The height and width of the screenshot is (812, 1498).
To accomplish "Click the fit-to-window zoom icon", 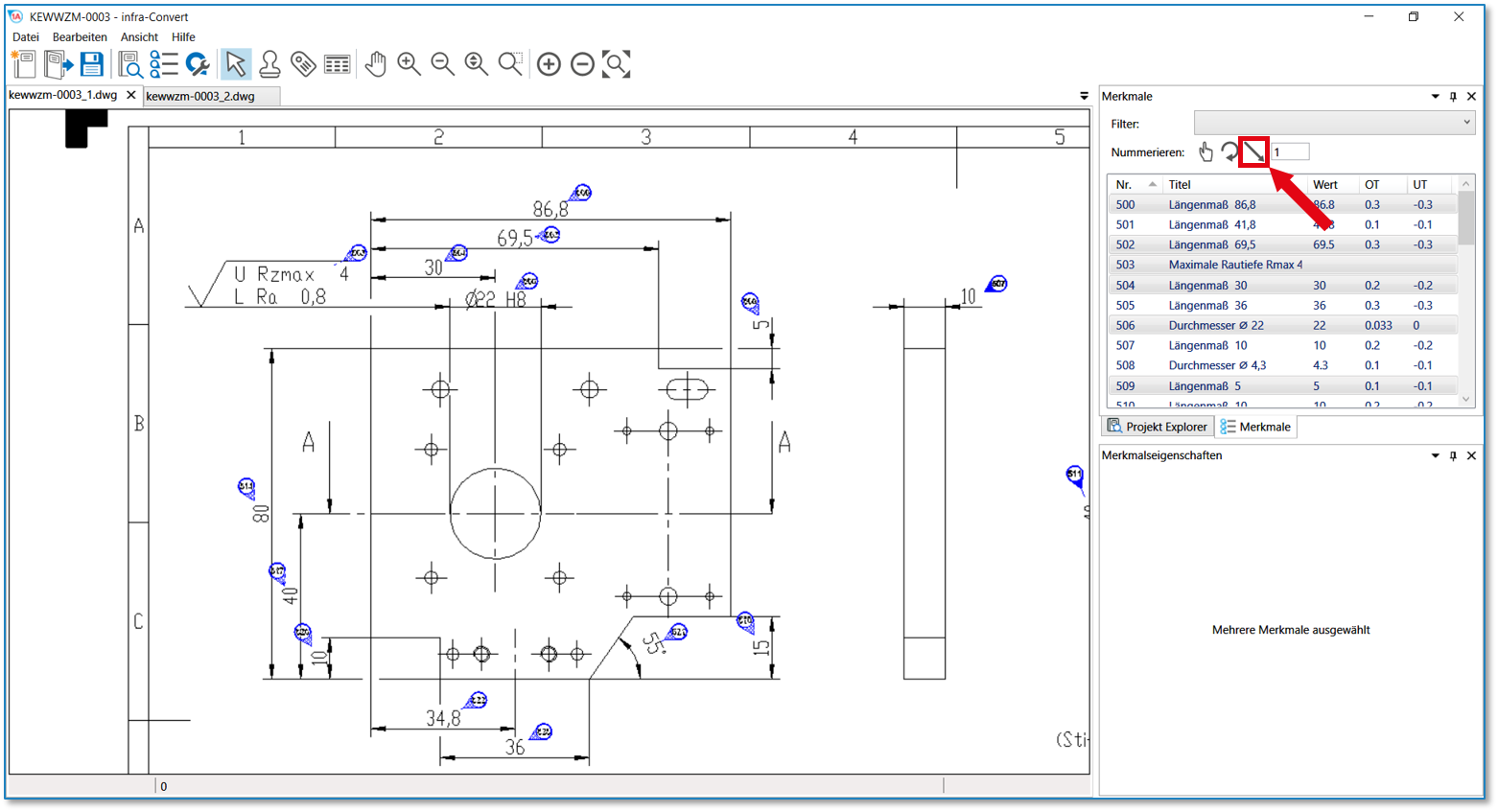I will point(616,64).
